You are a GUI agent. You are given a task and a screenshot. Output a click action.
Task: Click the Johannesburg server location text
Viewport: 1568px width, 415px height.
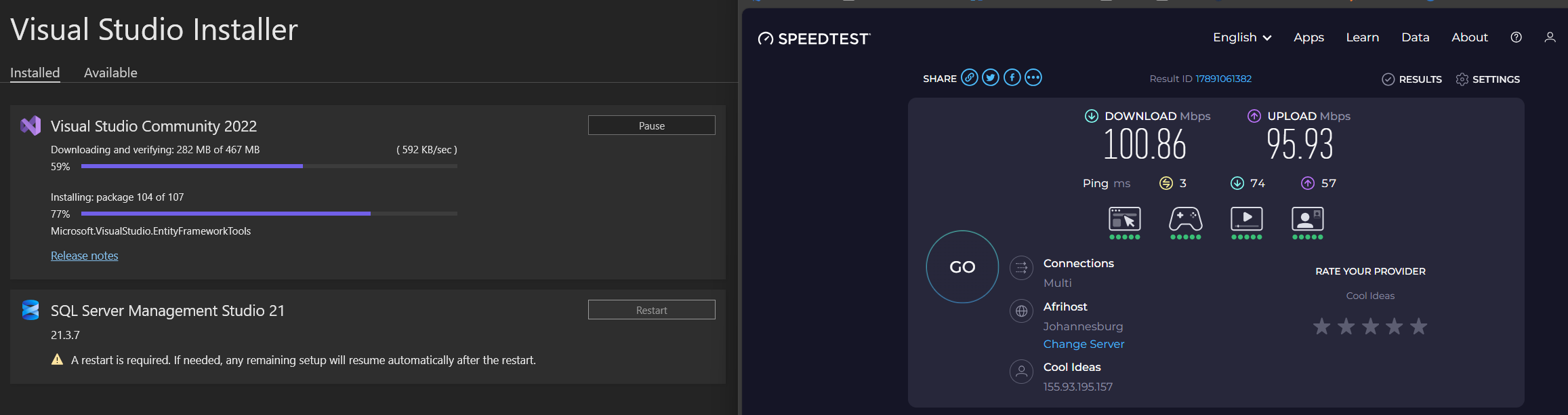[x=1084, y=326]
